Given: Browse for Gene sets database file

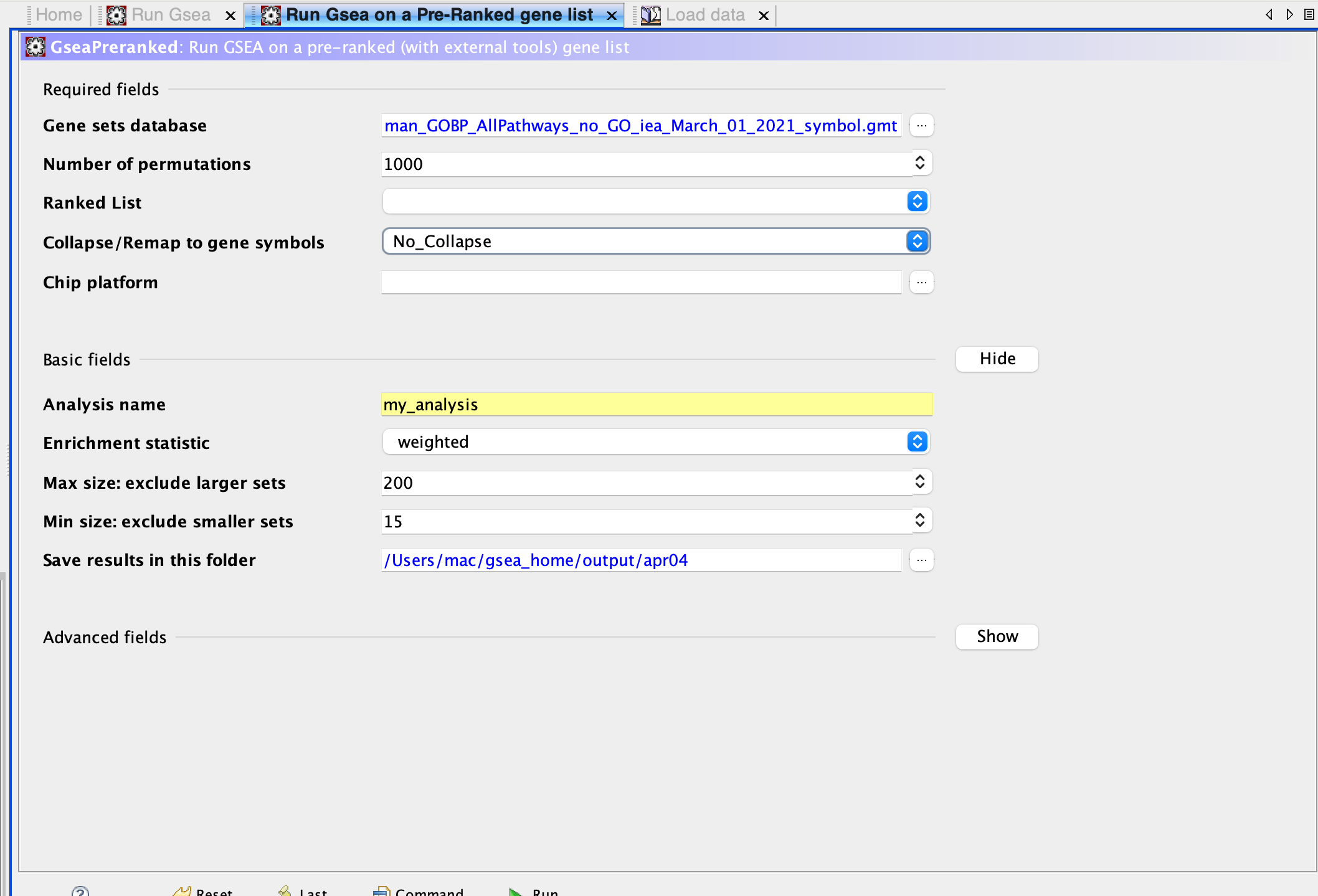Looking at the screenshot, I should [x=921, y=126].
